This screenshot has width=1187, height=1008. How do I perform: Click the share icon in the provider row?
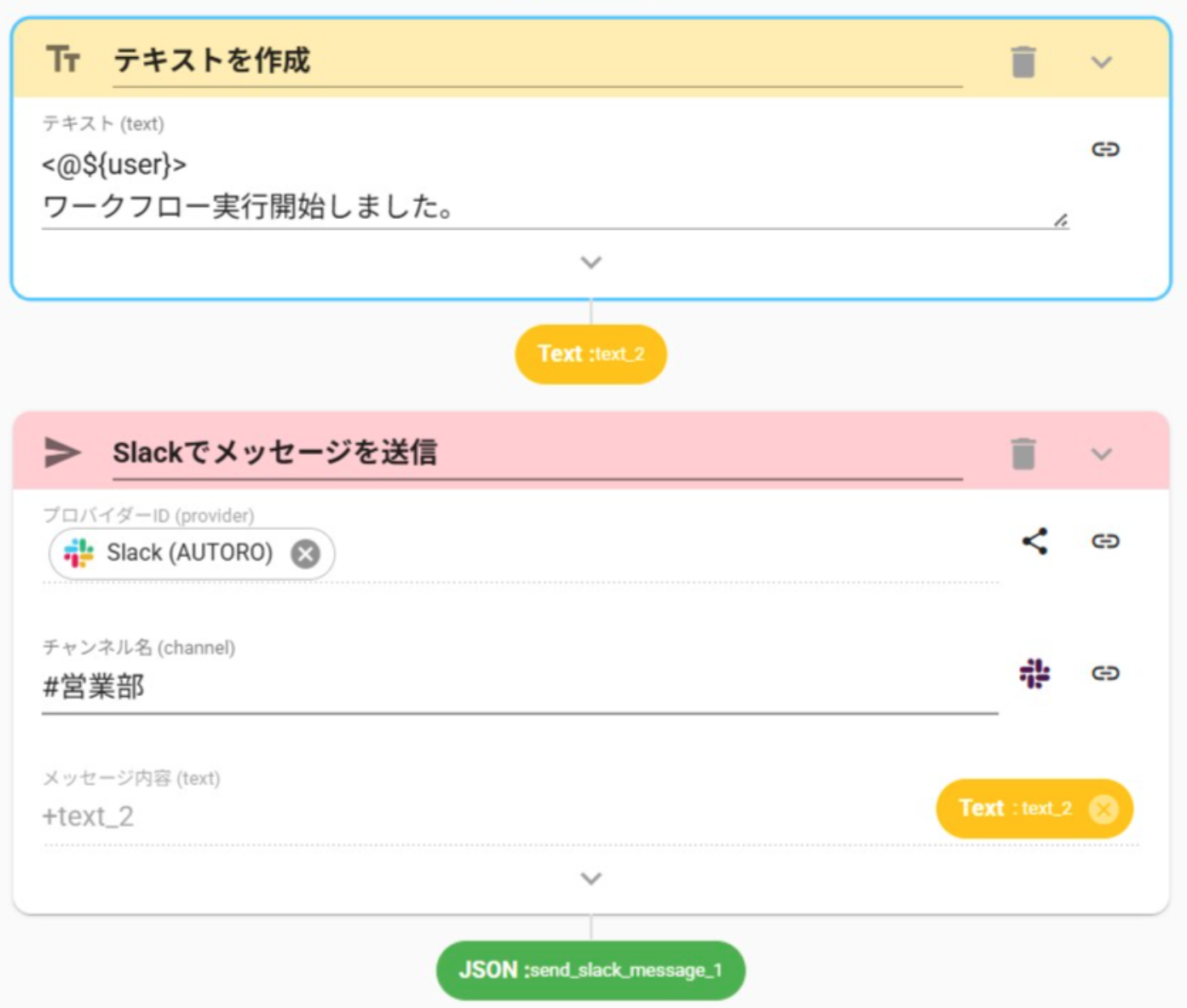pos(1034,541)
